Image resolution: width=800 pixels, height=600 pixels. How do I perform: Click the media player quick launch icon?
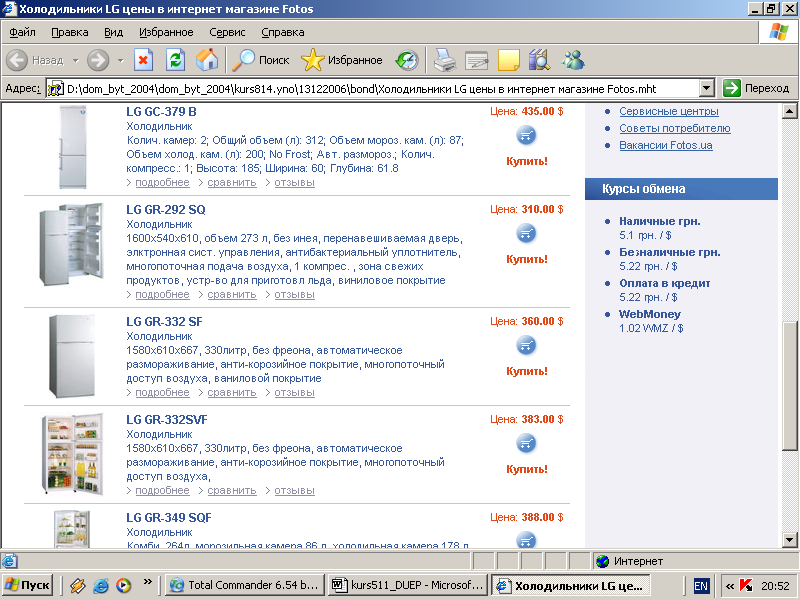tap(123, 585)
